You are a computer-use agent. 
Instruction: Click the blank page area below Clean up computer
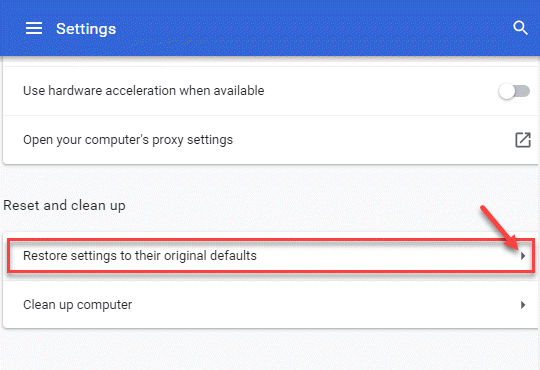[270, 350]
